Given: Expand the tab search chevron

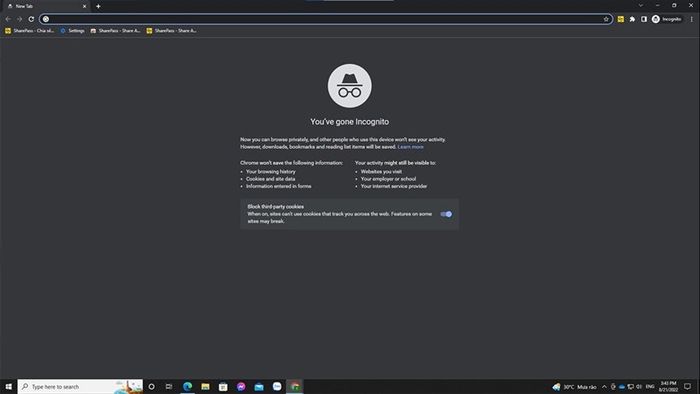Looking at the screenshot, I should tap(641, 5).
